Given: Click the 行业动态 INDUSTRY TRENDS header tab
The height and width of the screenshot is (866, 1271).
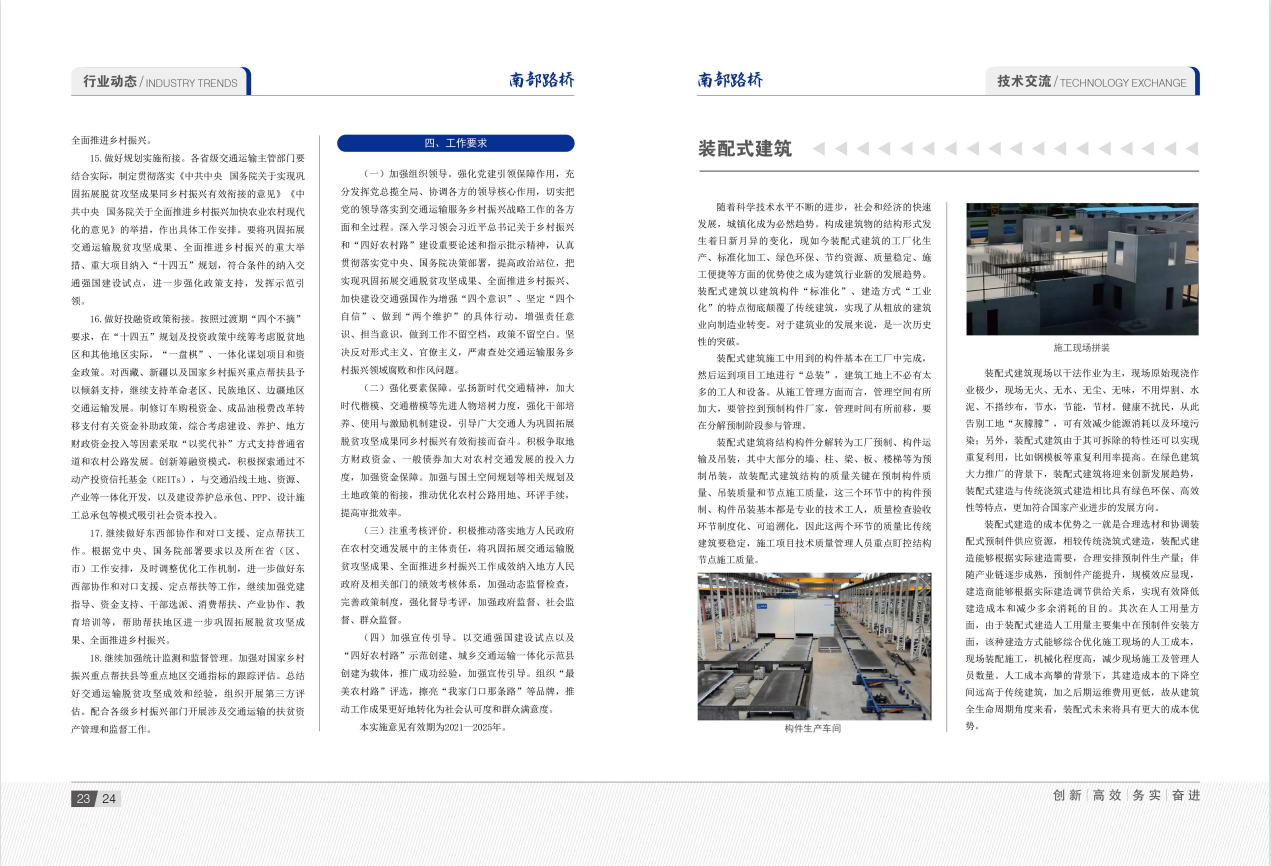Looking at the screenshot, I should (x=160, y=82).
